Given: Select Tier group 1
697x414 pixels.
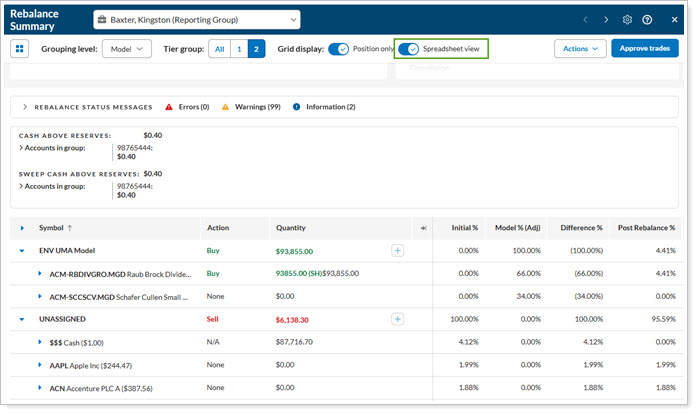Looking at the screenshot, I should pos(239,49).
